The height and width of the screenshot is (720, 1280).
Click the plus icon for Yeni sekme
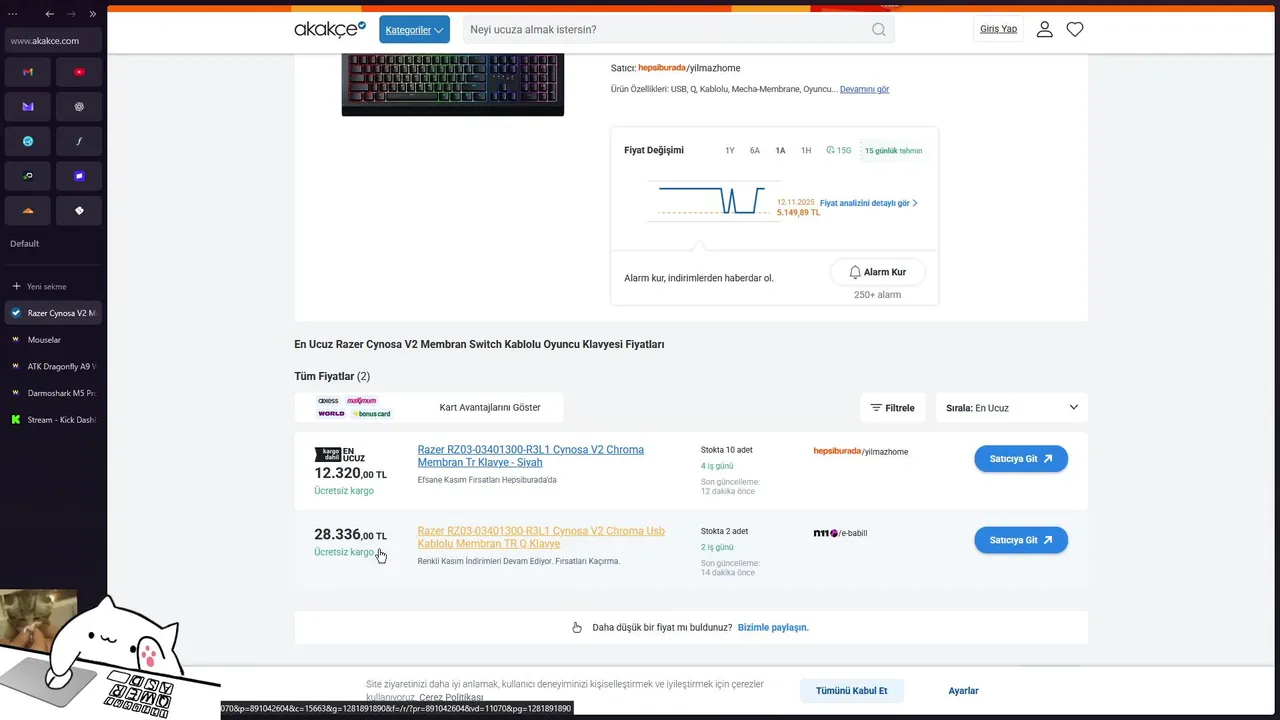(x=16, y=286)
